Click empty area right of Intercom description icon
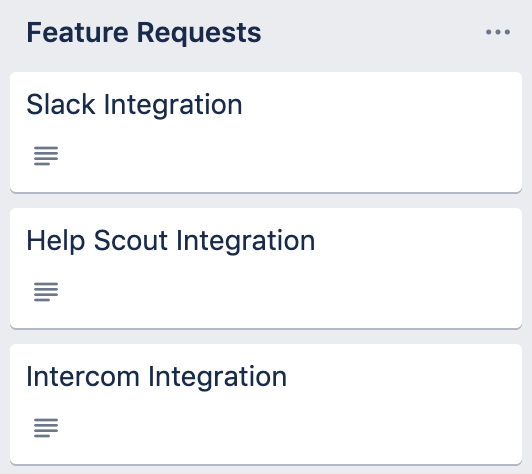Screen dimensions: 532x474 [x=288, y=428]
